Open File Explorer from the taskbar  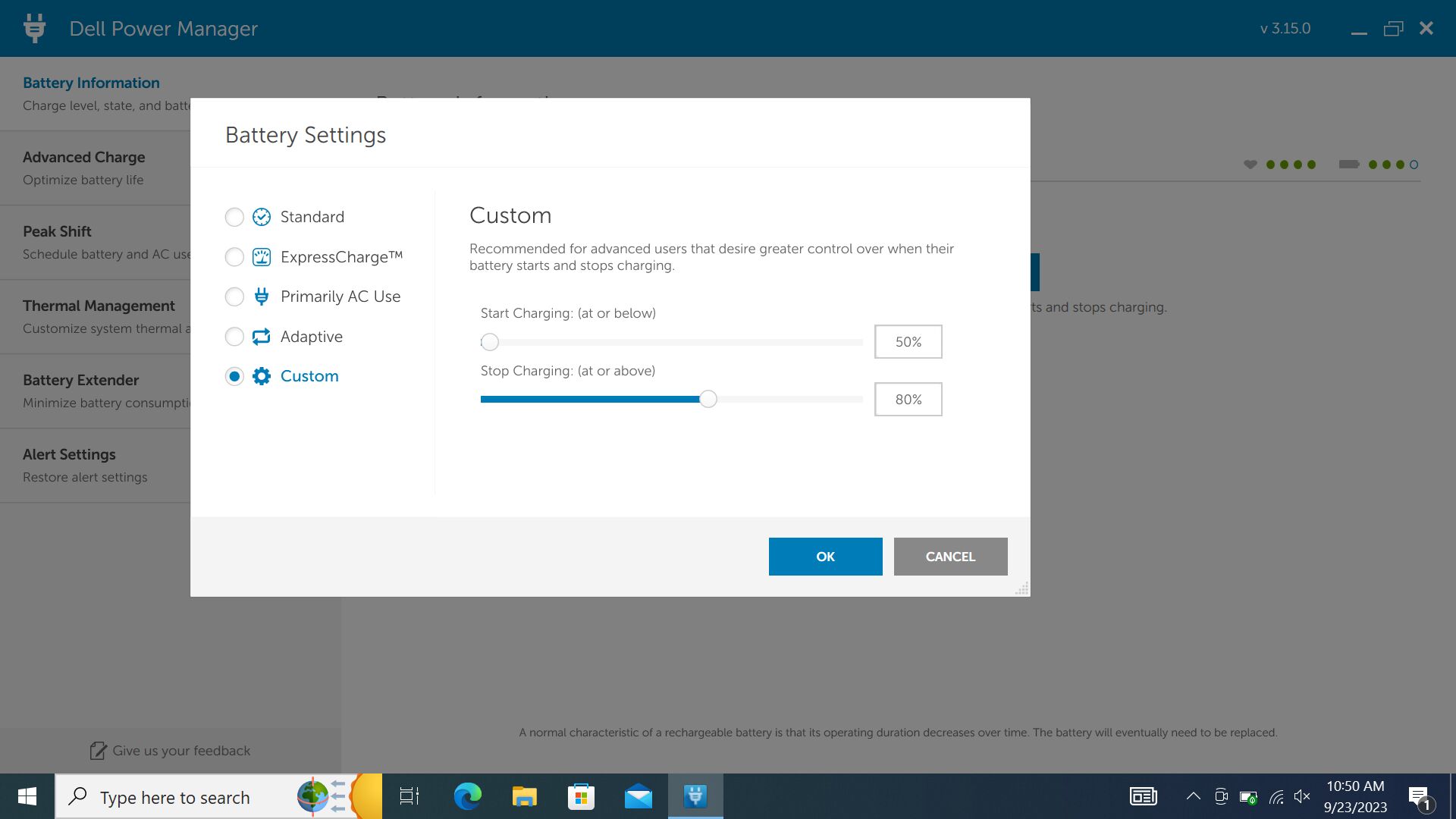tap(524, 796)
